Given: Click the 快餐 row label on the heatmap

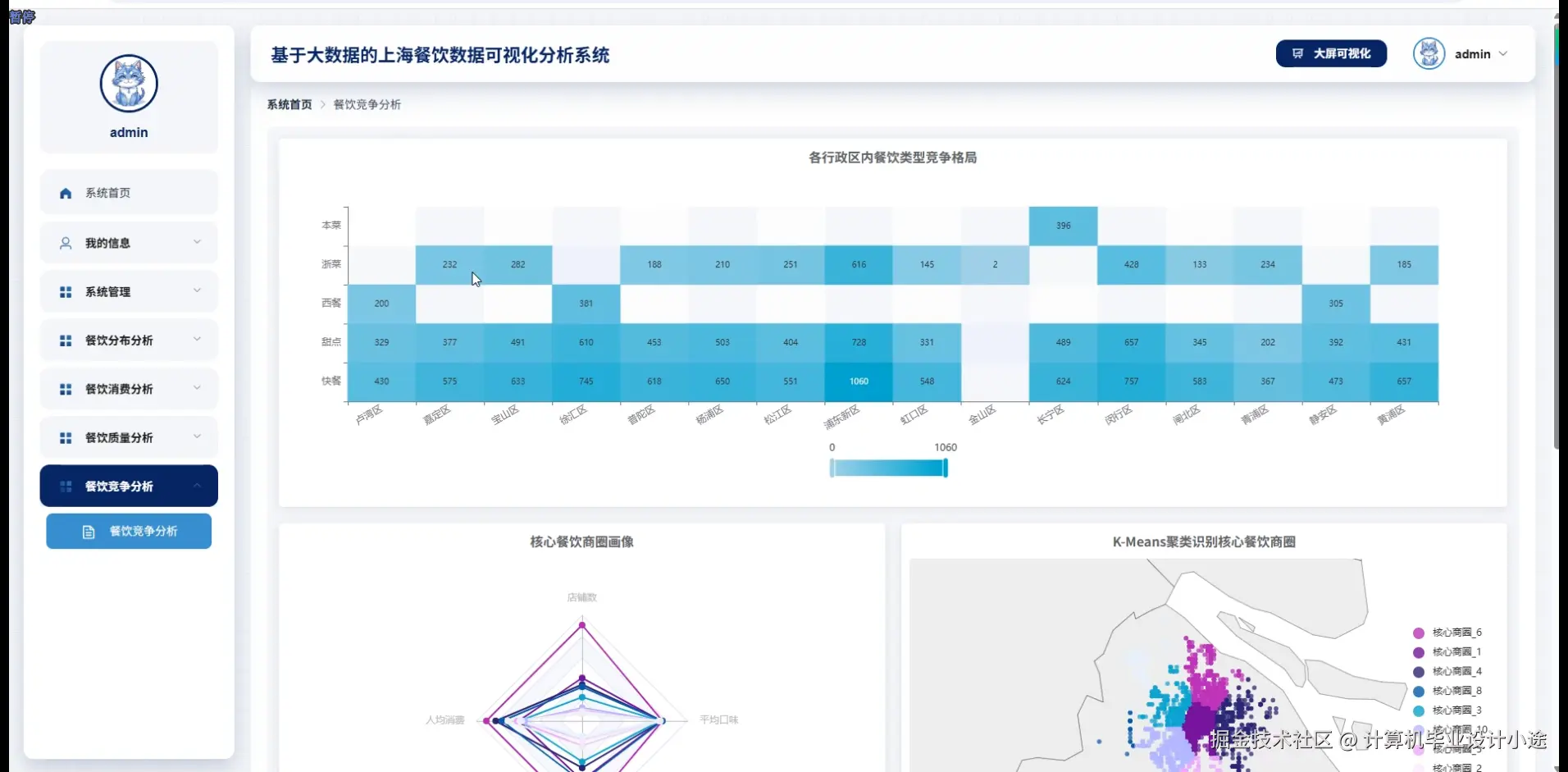Looking at the screenshot, I should (331, 381).
